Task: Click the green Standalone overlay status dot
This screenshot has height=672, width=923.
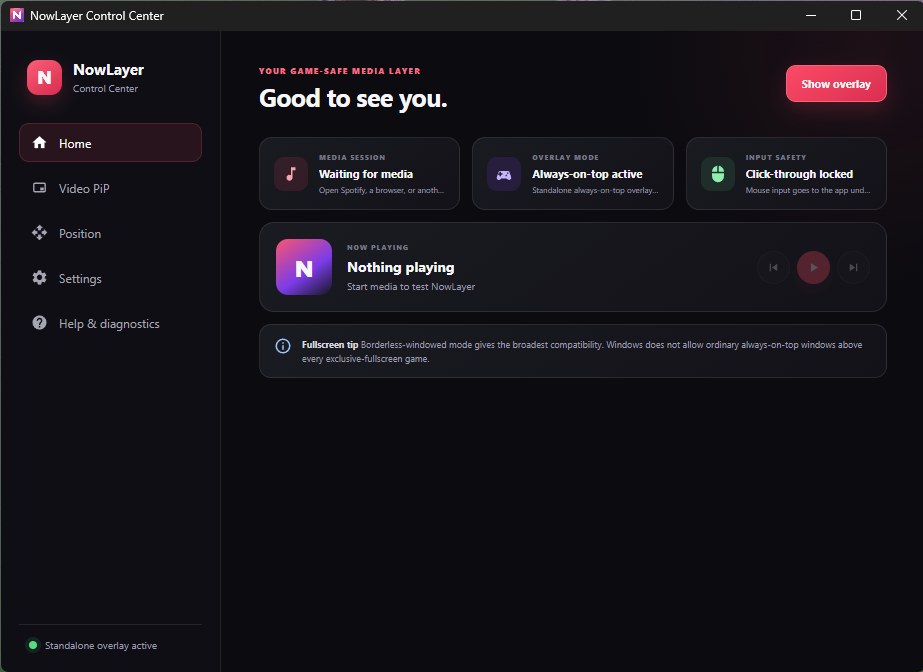Action: tap(33, 645)
